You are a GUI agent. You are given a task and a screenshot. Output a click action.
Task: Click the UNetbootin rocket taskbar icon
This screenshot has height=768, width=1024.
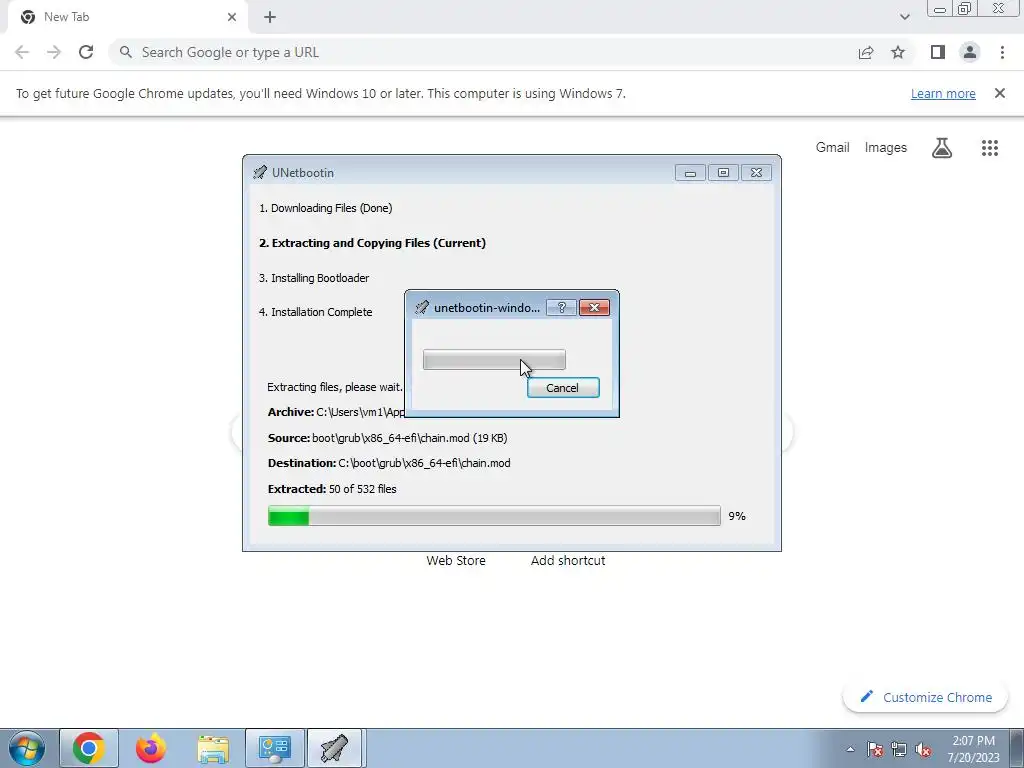[x=334, y=748]
